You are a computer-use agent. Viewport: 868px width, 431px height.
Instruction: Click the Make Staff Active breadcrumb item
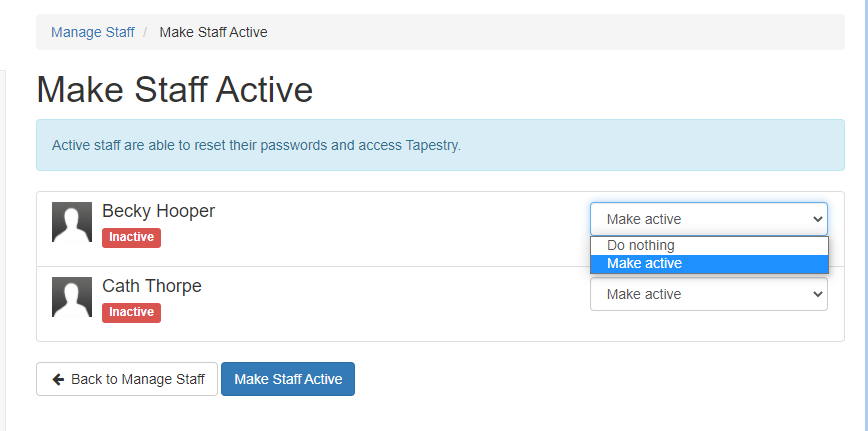[x=213, y=32]
